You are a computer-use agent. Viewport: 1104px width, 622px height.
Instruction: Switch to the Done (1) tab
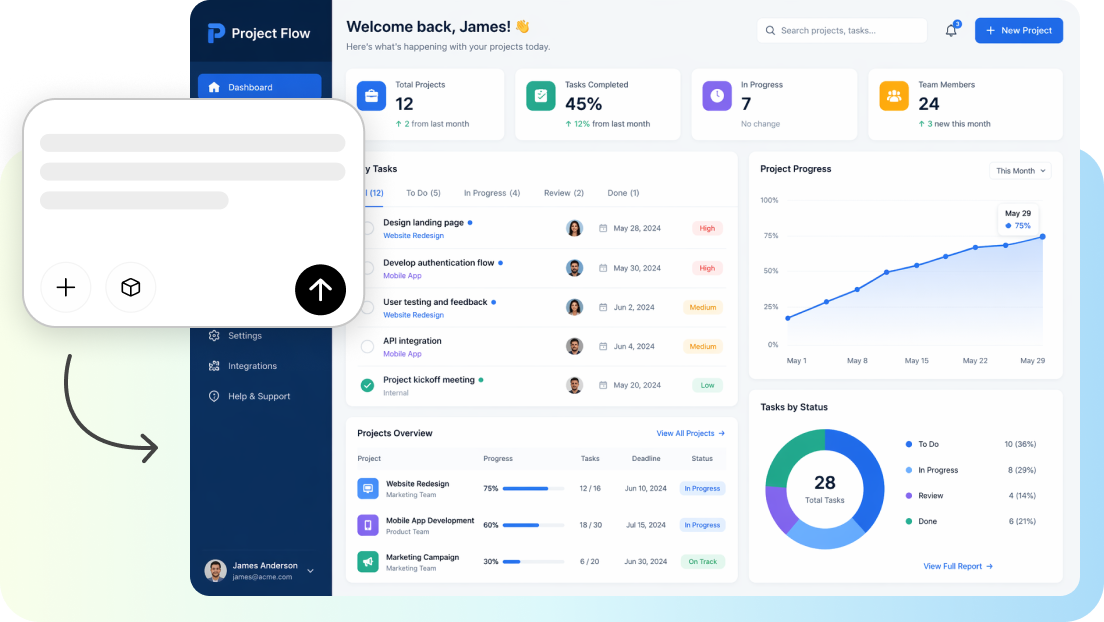point(623,193)
